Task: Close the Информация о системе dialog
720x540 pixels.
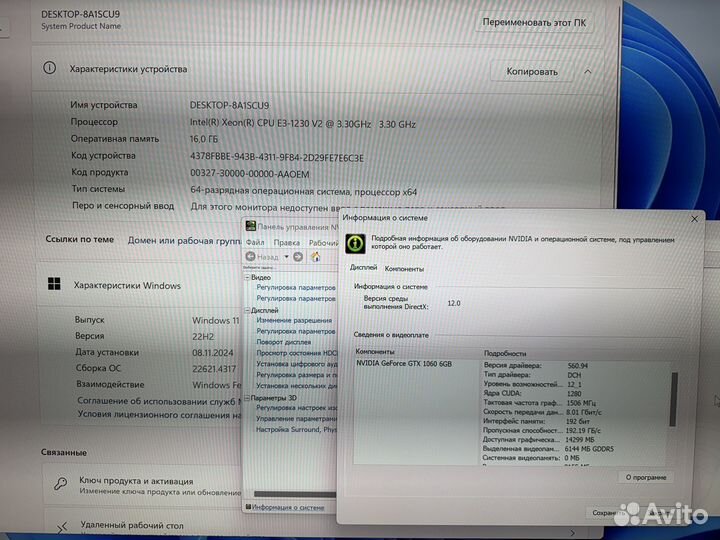Action: tap(694, 219)
